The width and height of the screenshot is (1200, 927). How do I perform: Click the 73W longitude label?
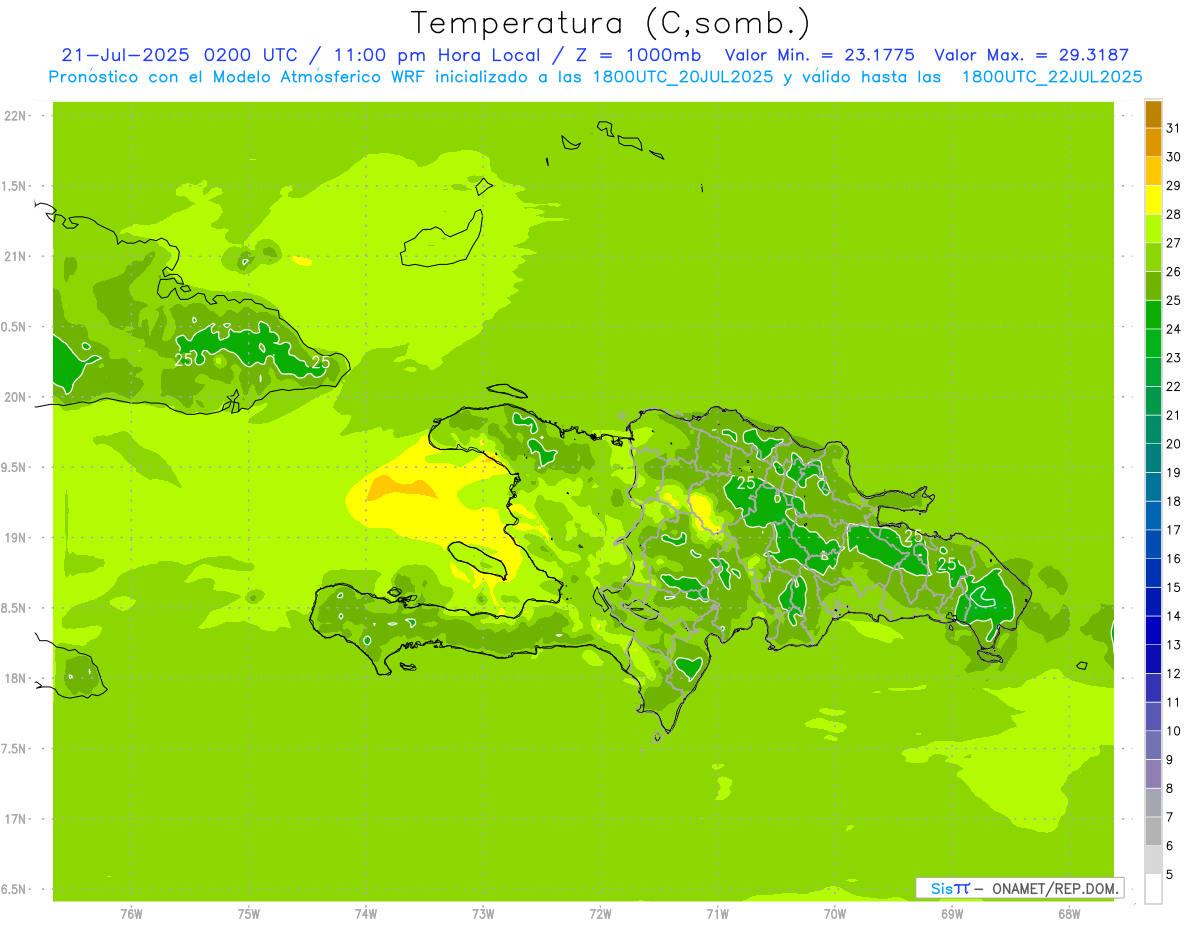tap(483, 914)
